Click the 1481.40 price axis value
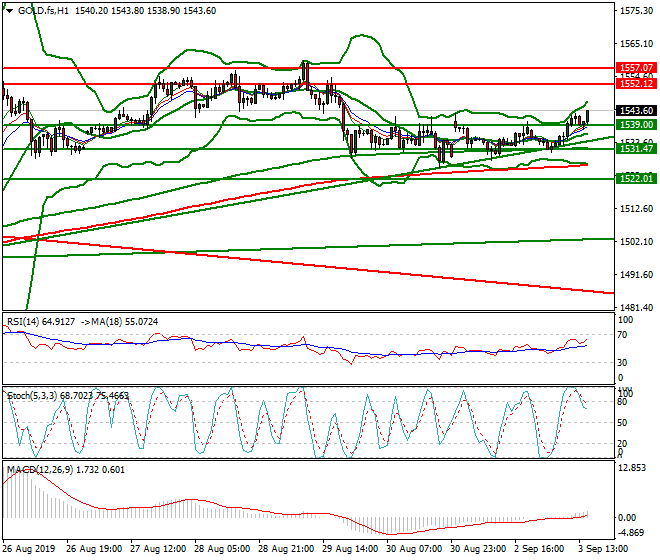The height and width of the screenshot is (560, 660). pos(636,308)
